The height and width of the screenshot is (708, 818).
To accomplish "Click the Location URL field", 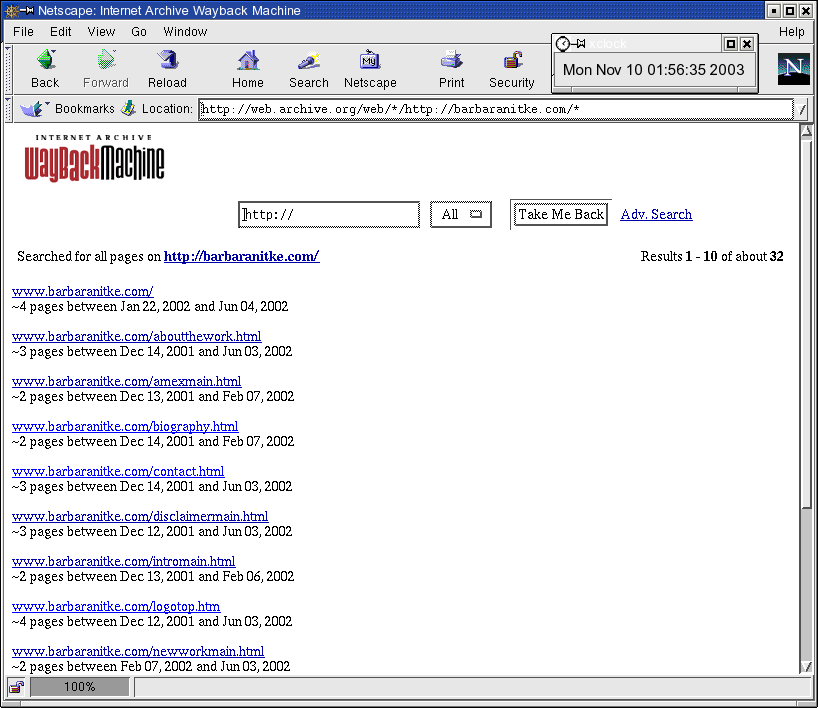I will coord(496,109).
